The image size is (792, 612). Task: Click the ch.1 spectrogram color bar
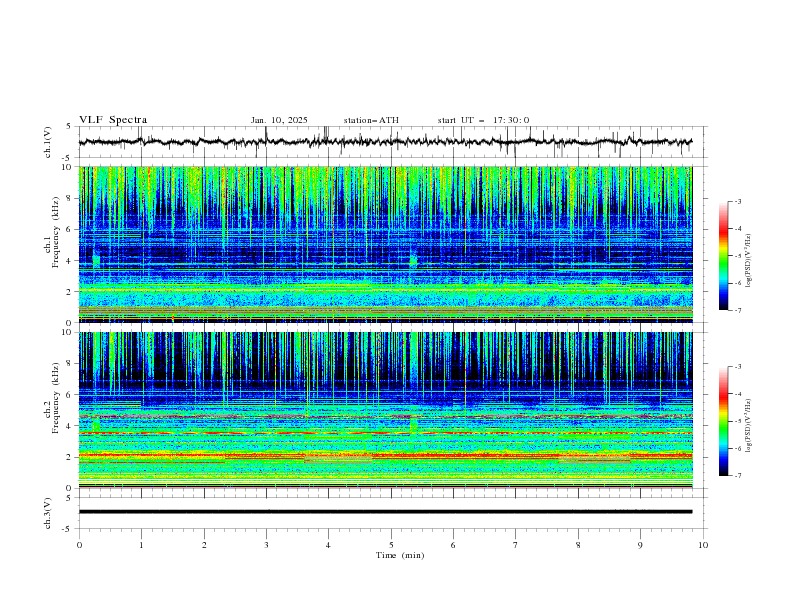click(723, 256)
